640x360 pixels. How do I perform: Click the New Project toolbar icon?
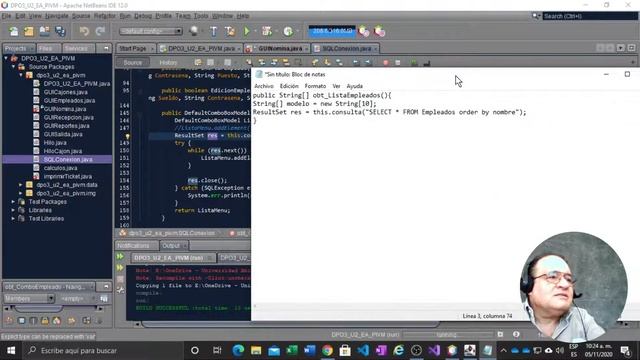pos(29,31)
